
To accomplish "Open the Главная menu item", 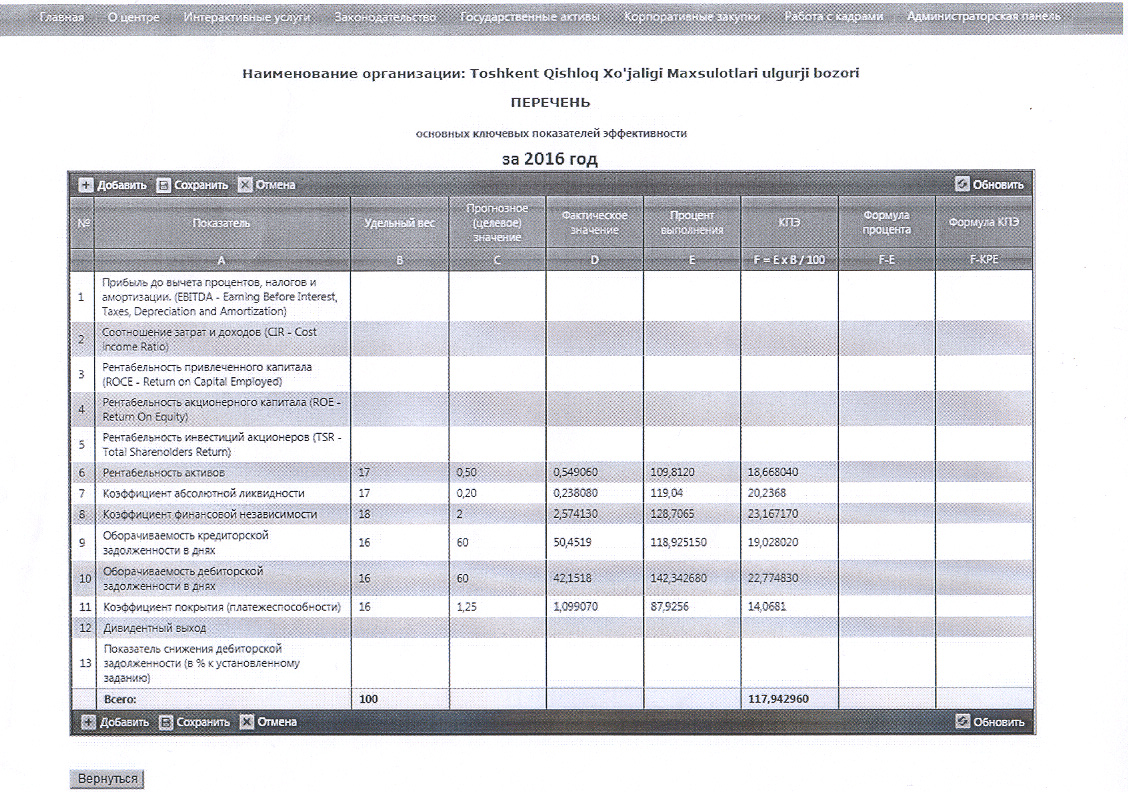I will [61, 18].
